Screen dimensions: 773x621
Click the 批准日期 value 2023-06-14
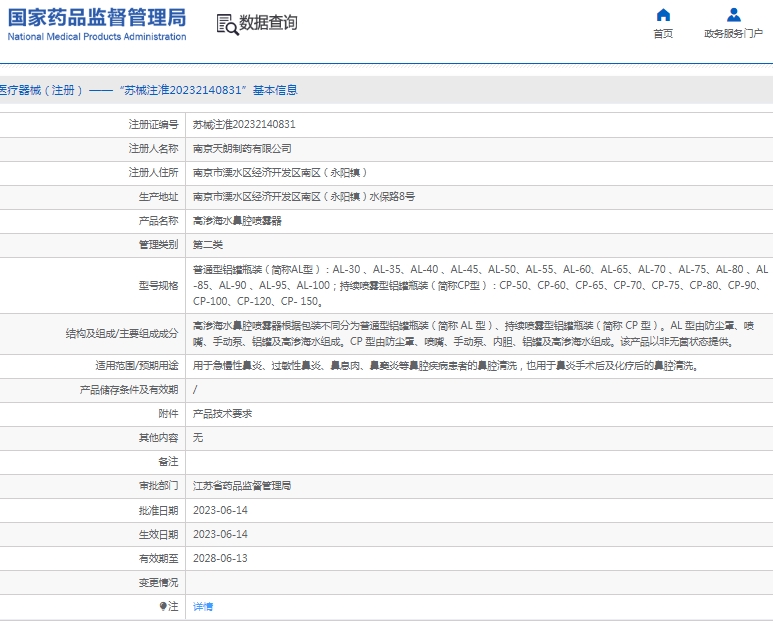(220, 510)
